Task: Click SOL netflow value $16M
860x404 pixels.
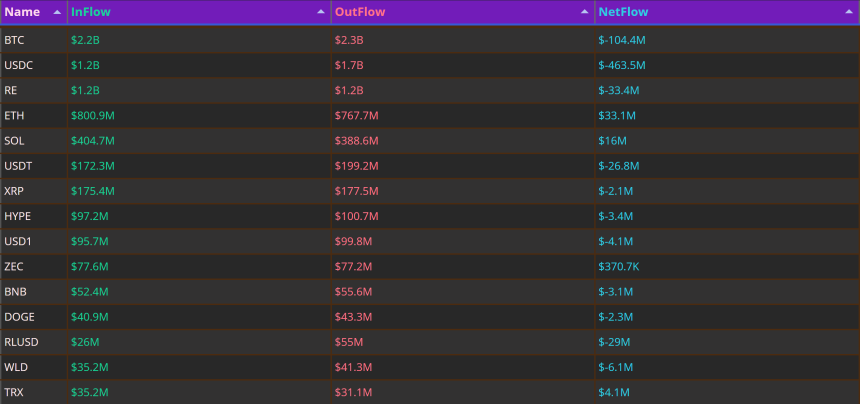Action: (x=613, y=141)
